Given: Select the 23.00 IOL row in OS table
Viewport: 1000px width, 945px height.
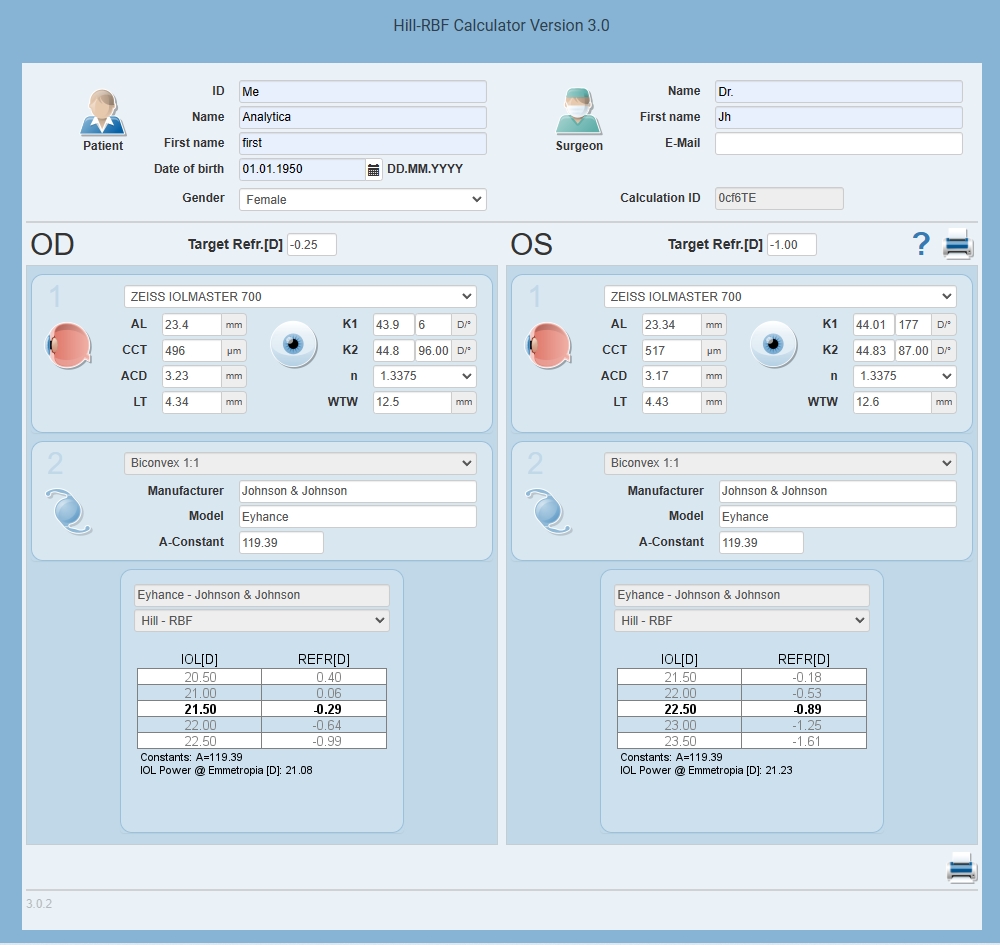Looking at the screenshot, I should point(741,725).
